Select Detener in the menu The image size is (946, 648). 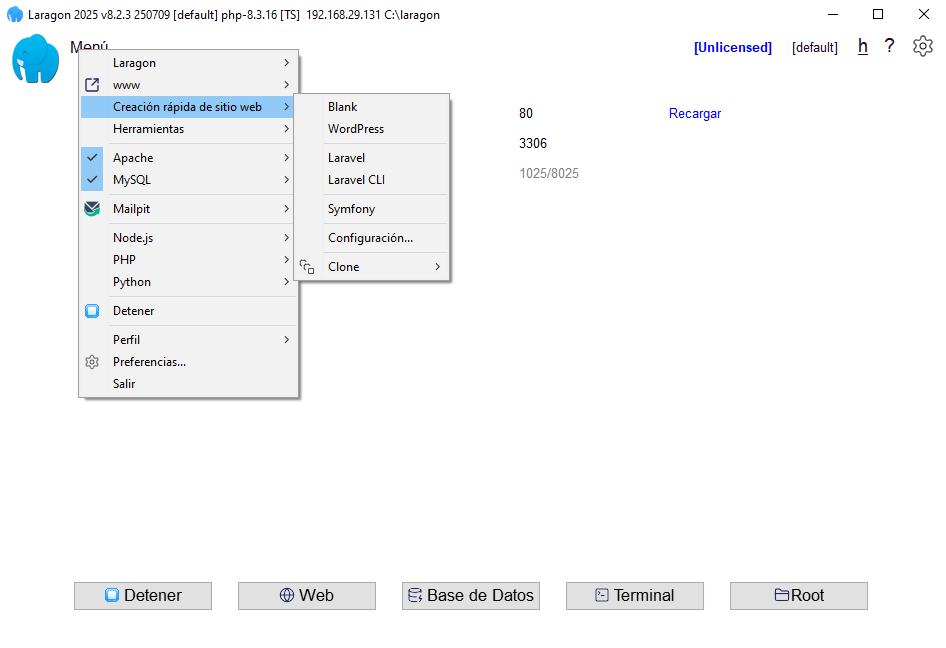[188, 311]
